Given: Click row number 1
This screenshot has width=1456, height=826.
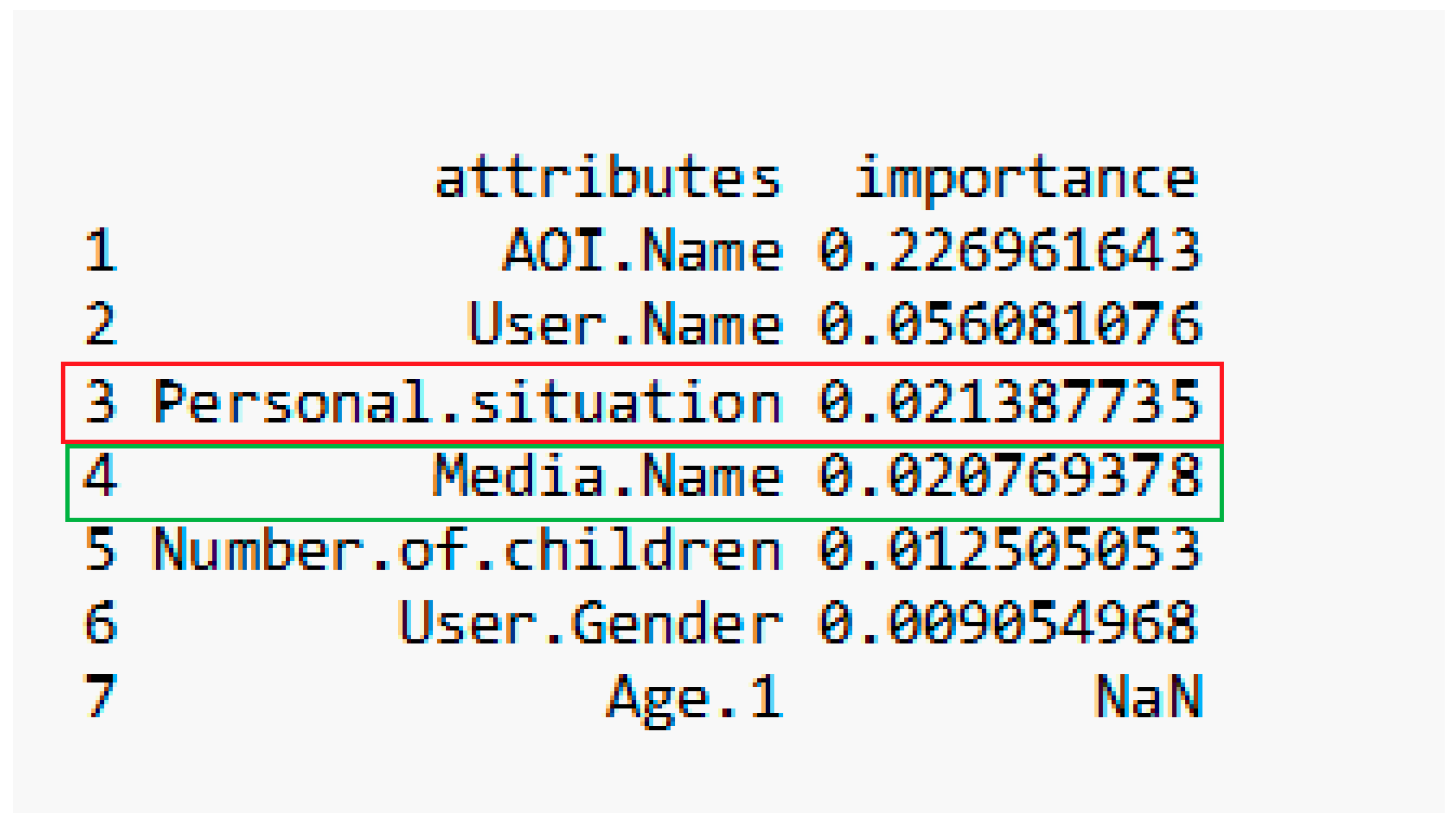Looking at the screenshot, I should coord(101,249).
